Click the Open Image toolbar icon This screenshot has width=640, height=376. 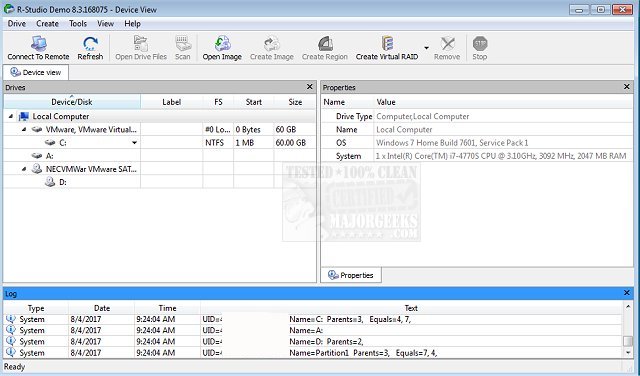pyautogui.click(x=222, y=43)
